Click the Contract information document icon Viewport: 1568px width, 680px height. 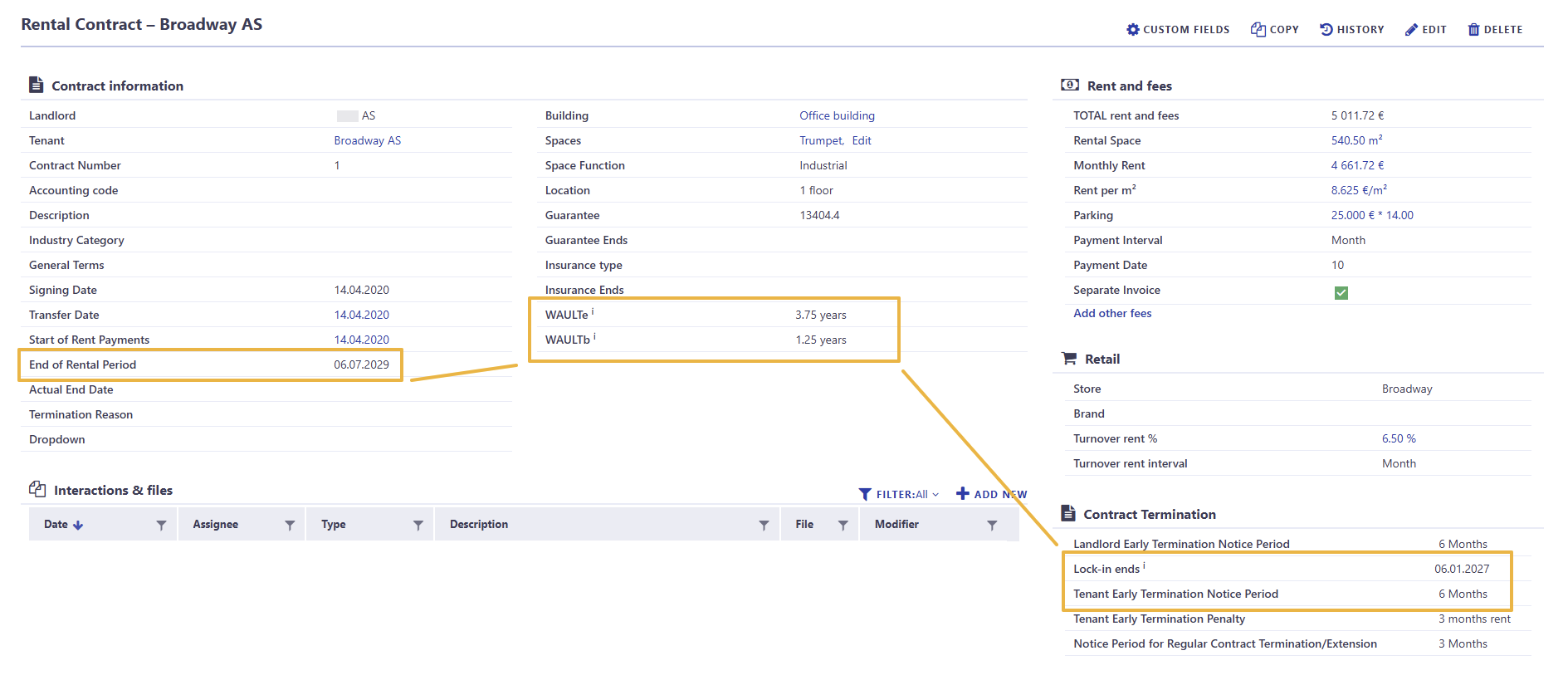click(x=36, y=85)
